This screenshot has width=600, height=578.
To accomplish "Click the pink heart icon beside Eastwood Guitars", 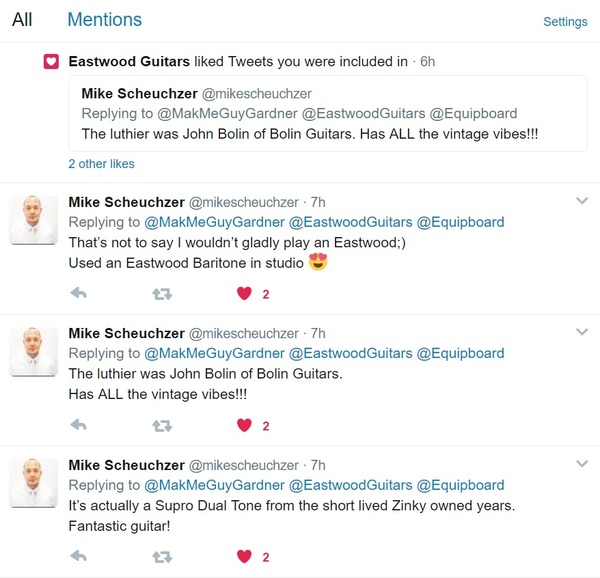I will pos(51,62).
